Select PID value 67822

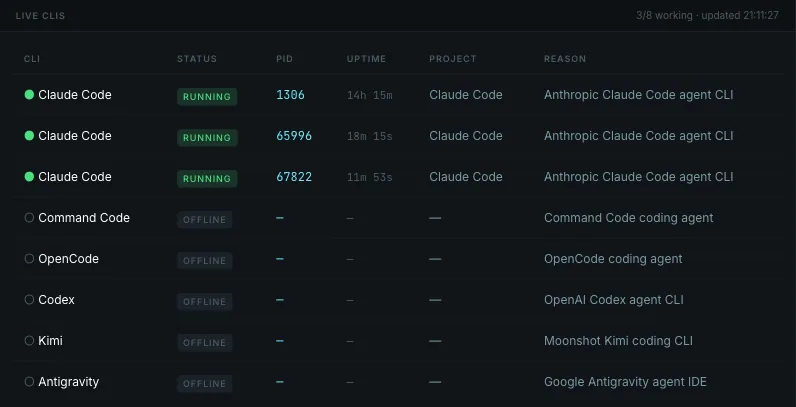[294, 177]
